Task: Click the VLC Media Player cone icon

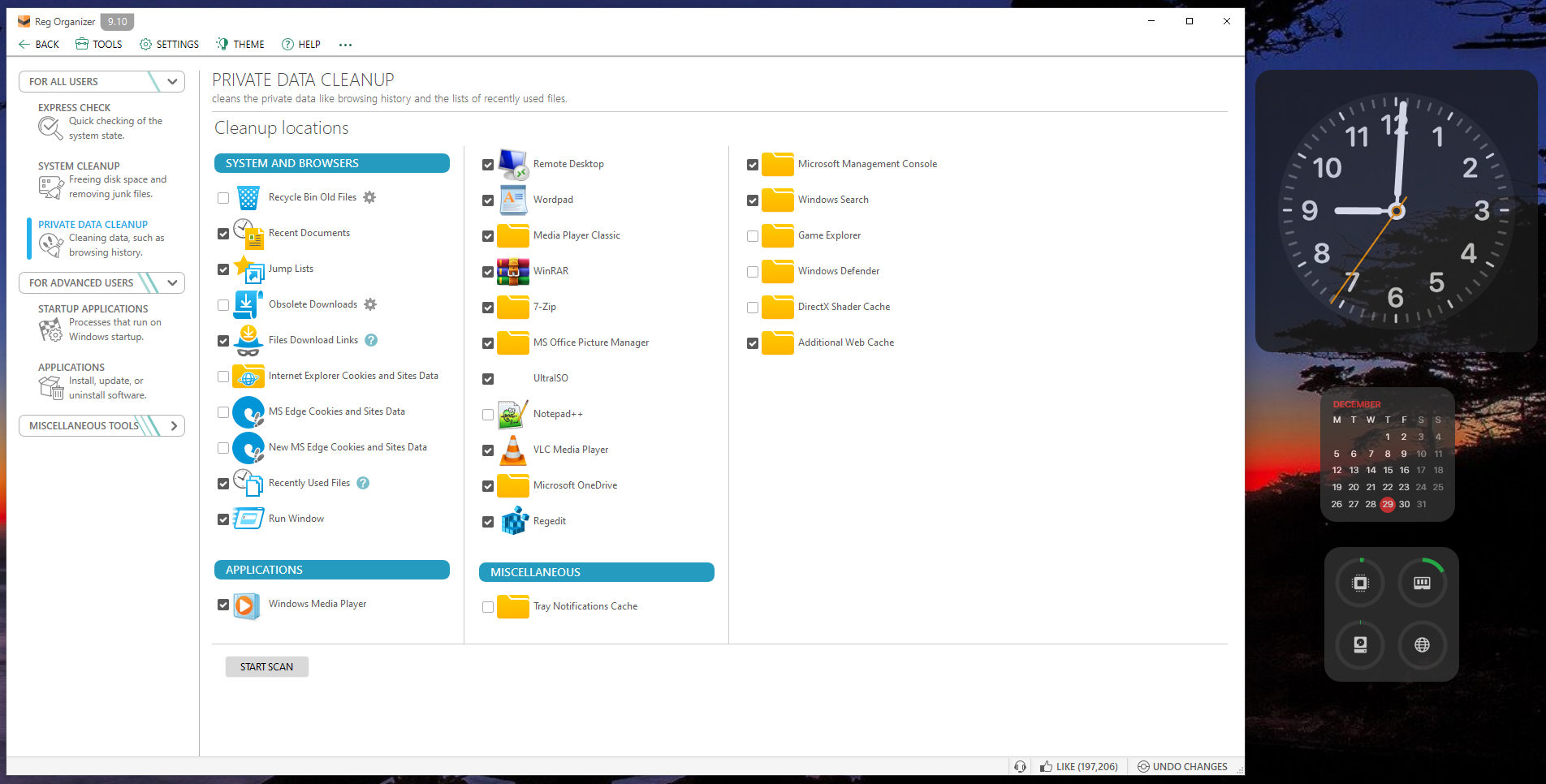Action: 513,450
